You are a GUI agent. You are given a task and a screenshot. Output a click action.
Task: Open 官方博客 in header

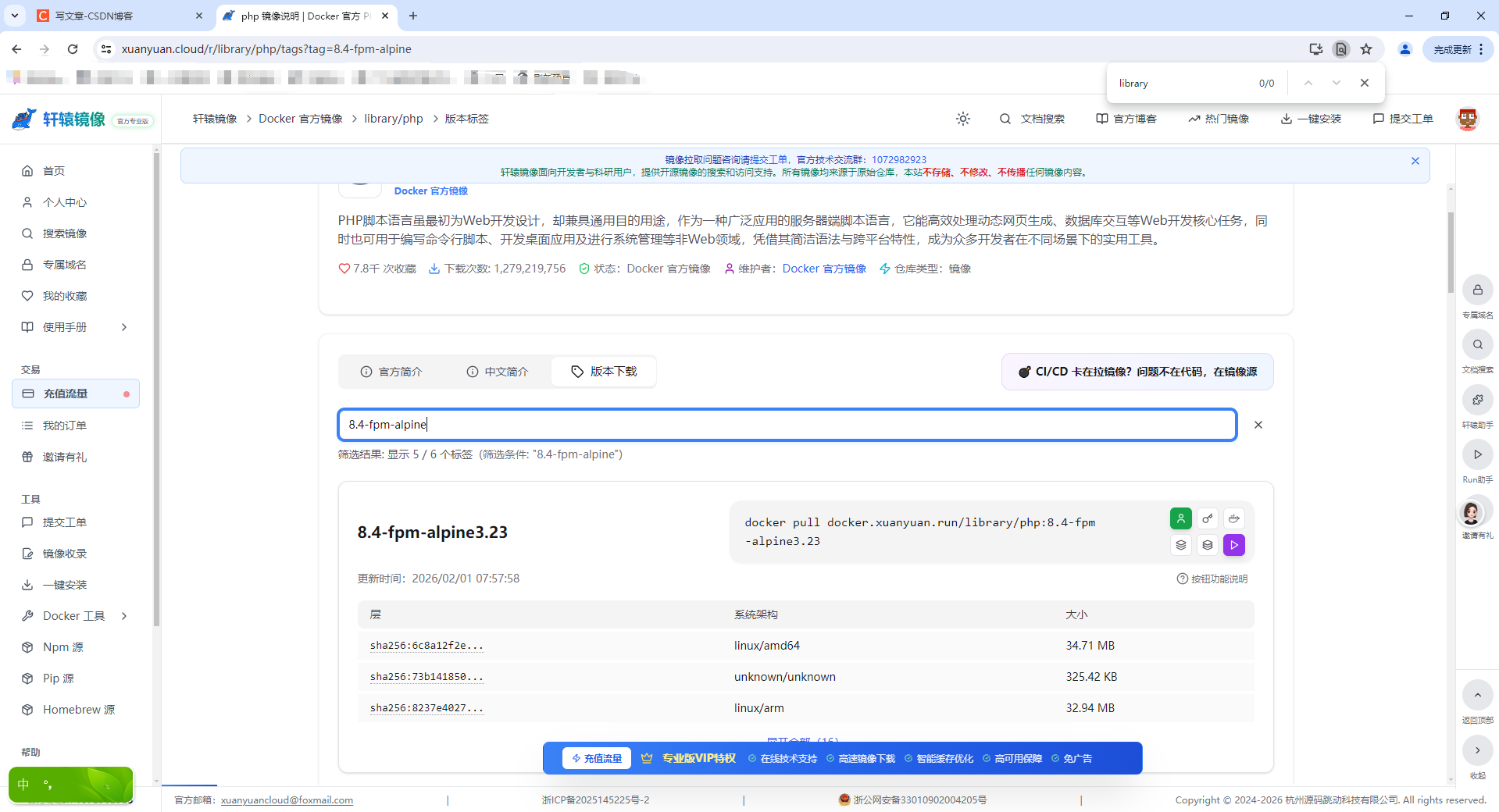point(1126,119)
